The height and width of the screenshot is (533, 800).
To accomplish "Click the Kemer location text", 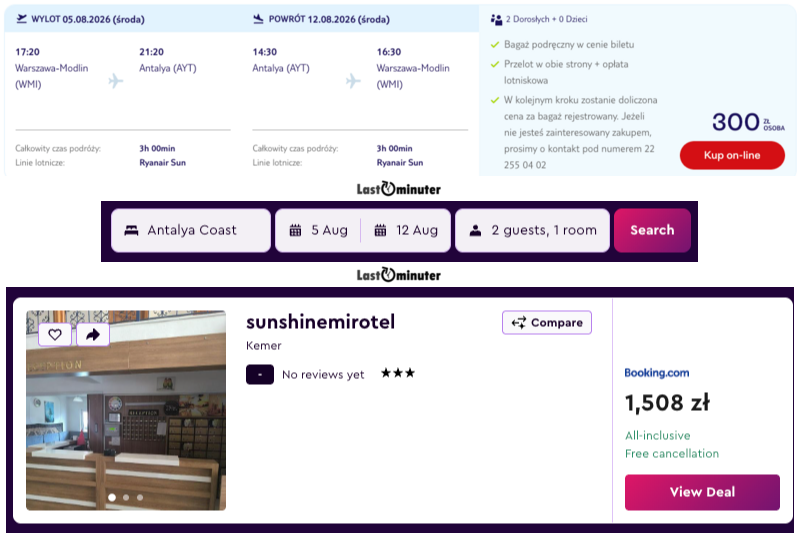I will click(x=264, y=346).
